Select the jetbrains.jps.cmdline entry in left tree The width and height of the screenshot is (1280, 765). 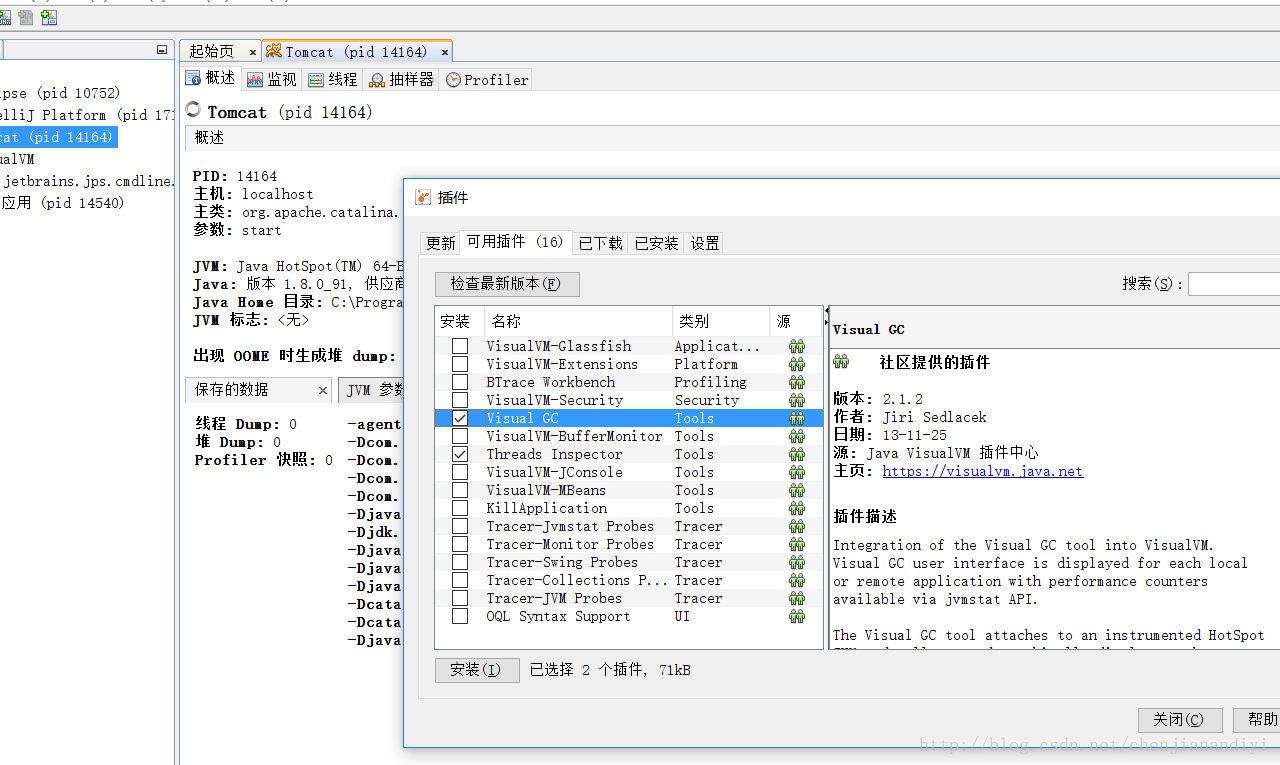tap(88, 181)
